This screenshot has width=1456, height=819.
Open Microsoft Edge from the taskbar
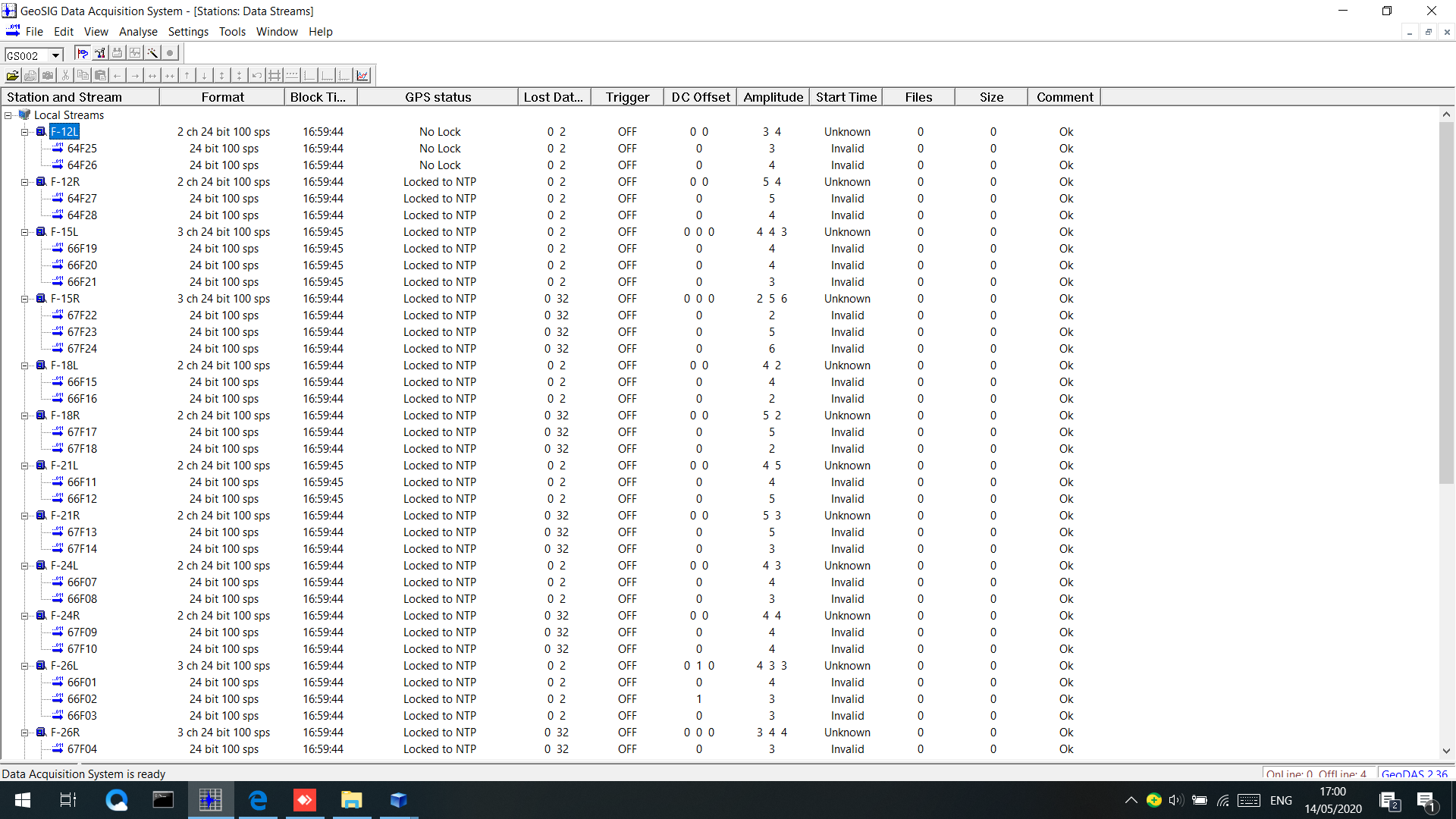[x=258, y=800]
